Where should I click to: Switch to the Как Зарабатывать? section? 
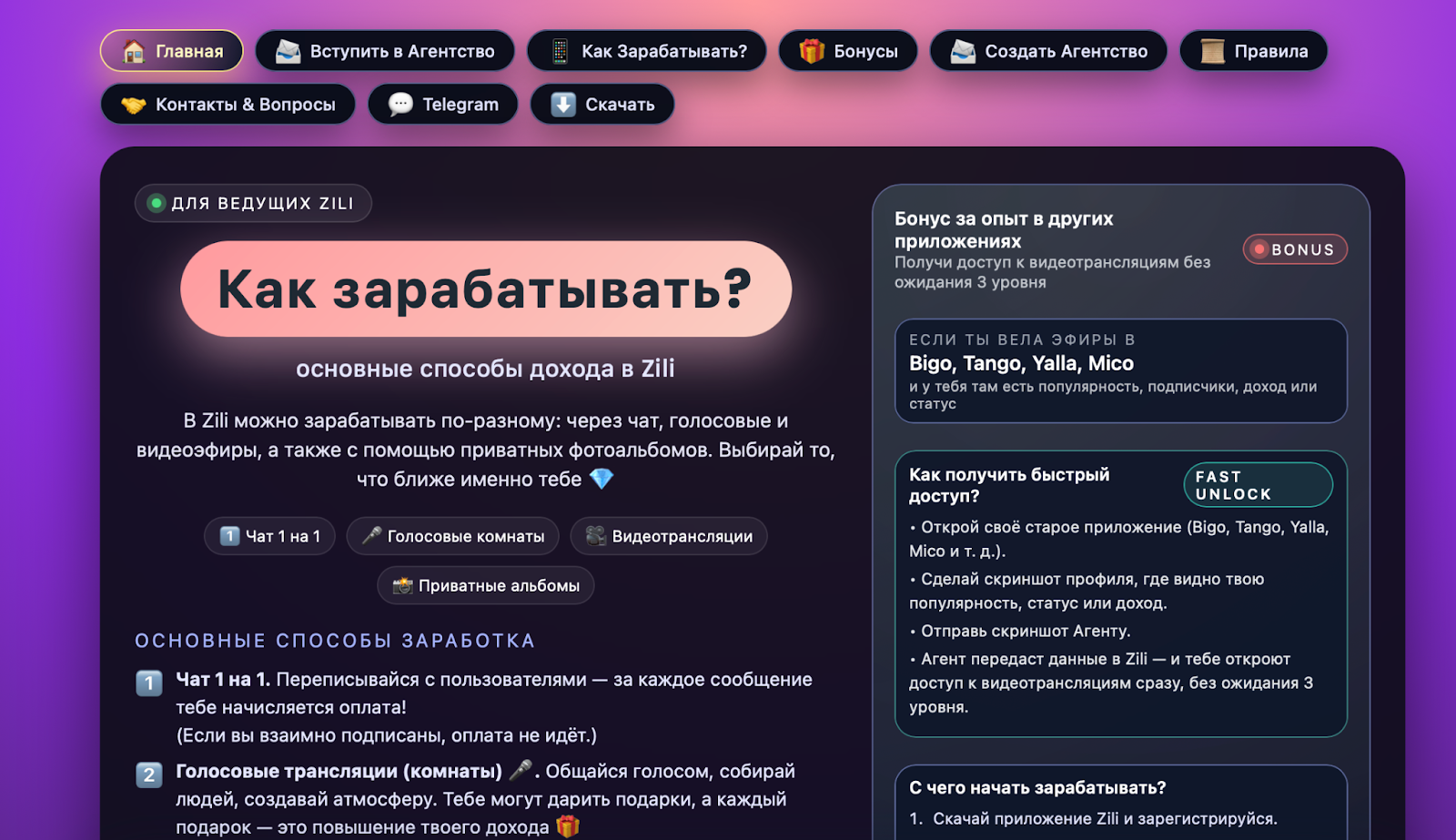tap(648, 51)
